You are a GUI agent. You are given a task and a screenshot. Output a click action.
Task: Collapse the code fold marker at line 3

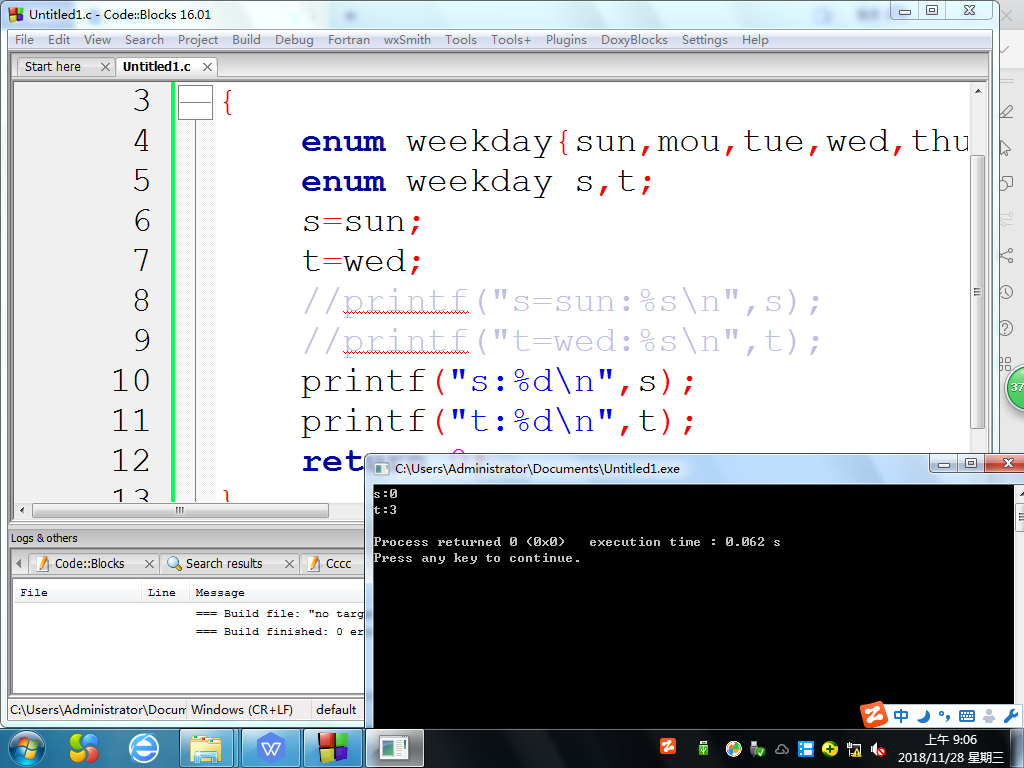coord(195,103)
